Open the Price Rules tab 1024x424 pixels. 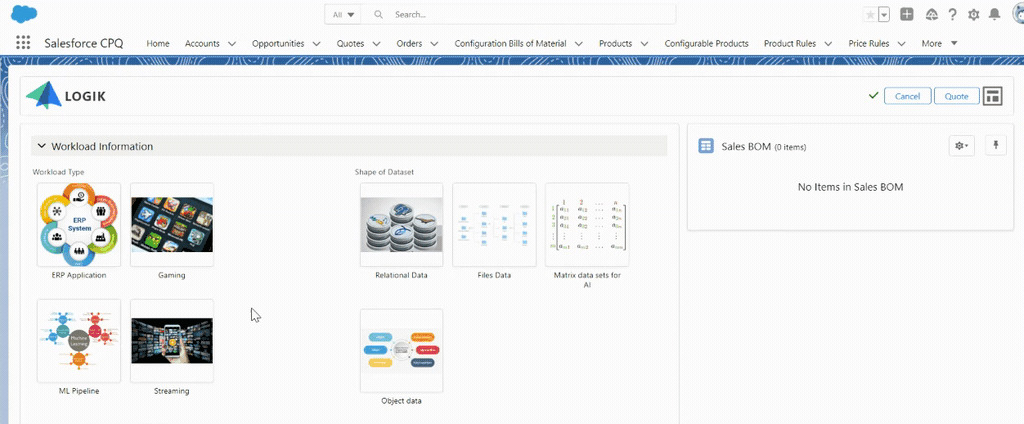(x=869, y=44)
